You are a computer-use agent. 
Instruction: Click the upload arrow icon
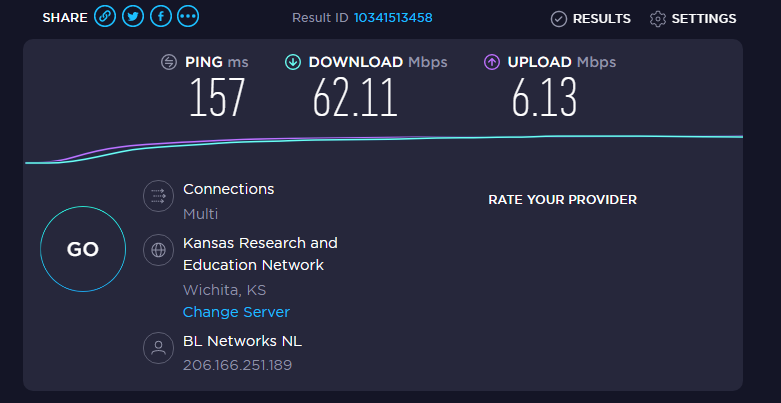(492, 62)
